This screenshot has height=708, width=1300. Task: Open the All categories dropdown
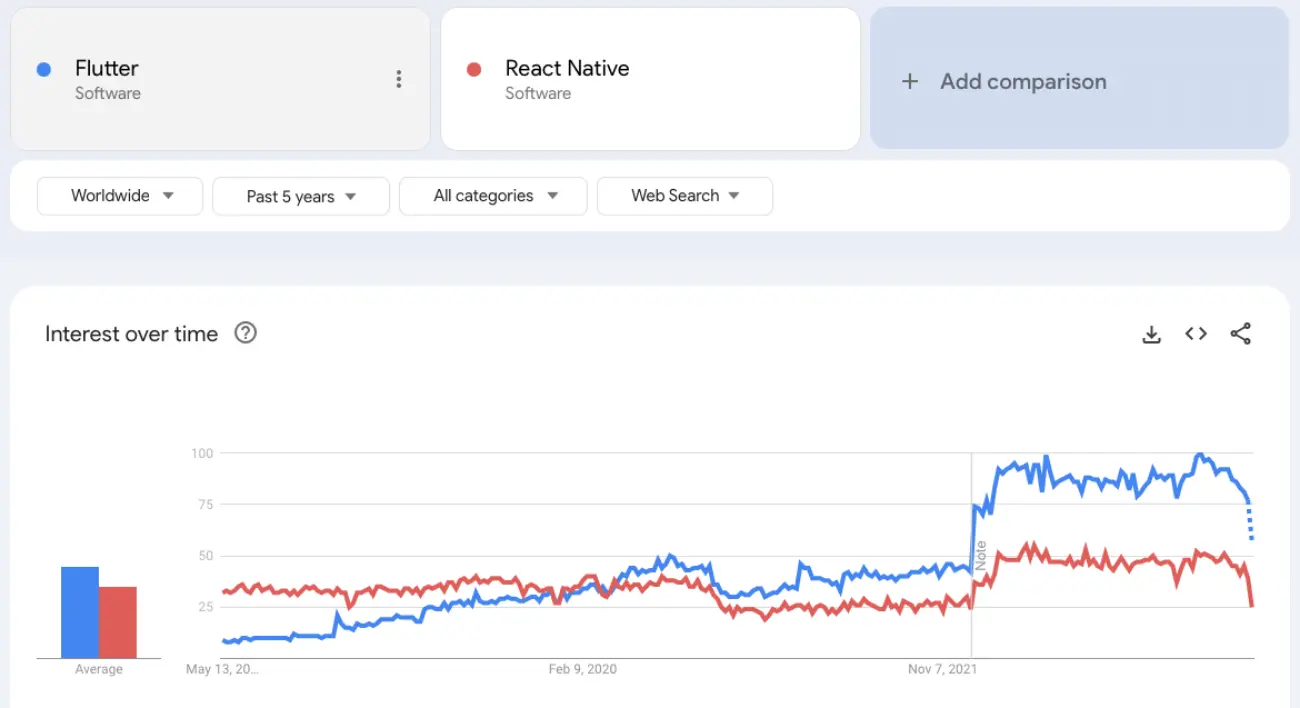pos(493,196)
